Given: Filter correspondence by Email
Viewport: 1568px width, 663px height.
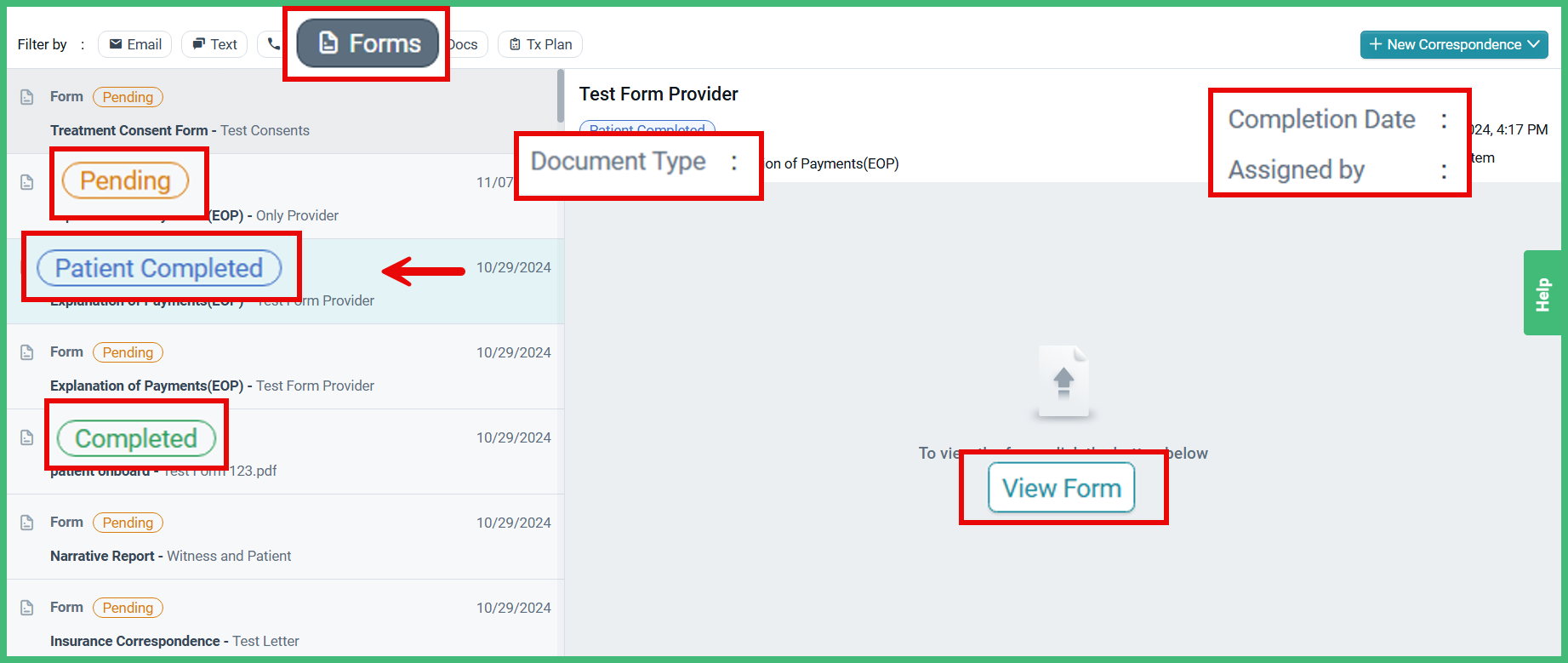Looking at the screenshot, I should [135, 44].
